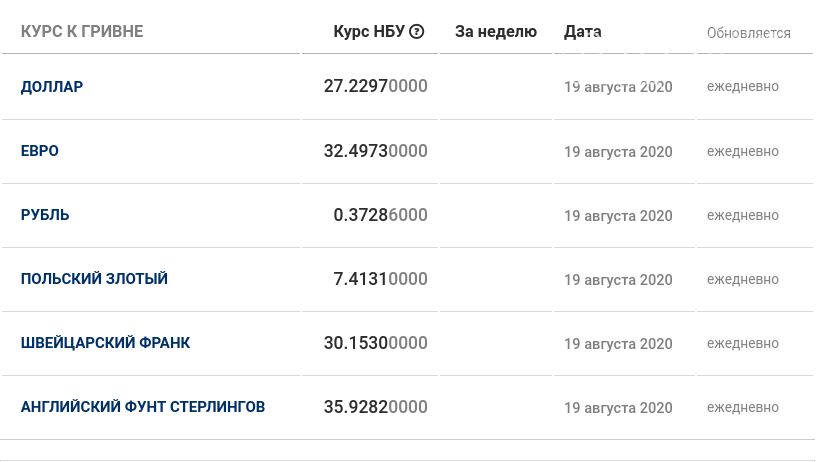Screen dimensions: 826x462
Task: Click ежедневно in the ЕВРО row
Action: pos(743,151)
